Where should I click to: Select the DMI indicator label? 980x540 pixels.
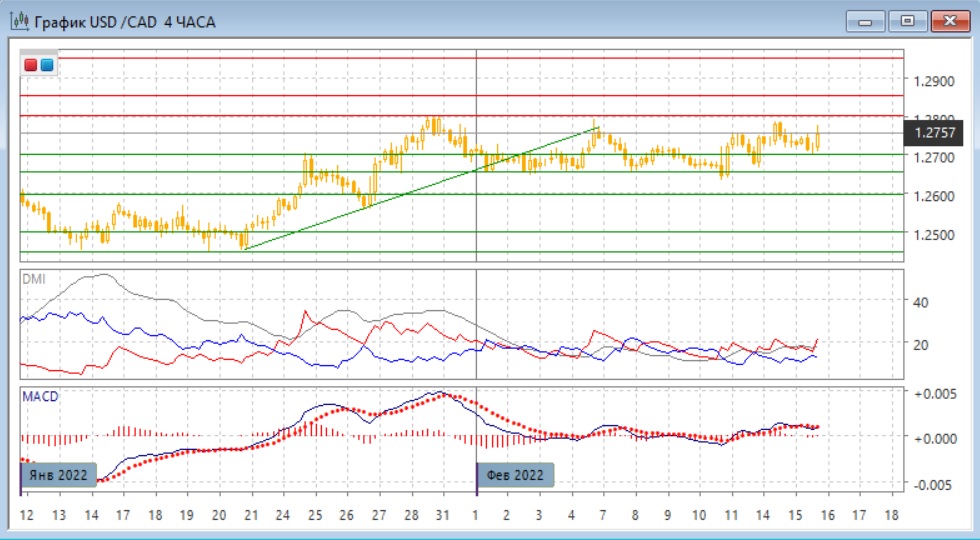34,279
